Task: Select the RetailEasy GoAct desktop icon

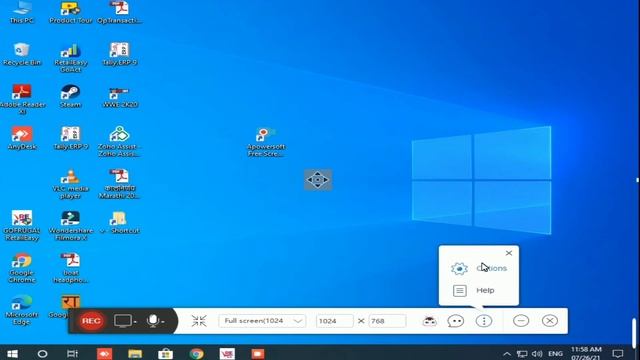Action: 71,58
